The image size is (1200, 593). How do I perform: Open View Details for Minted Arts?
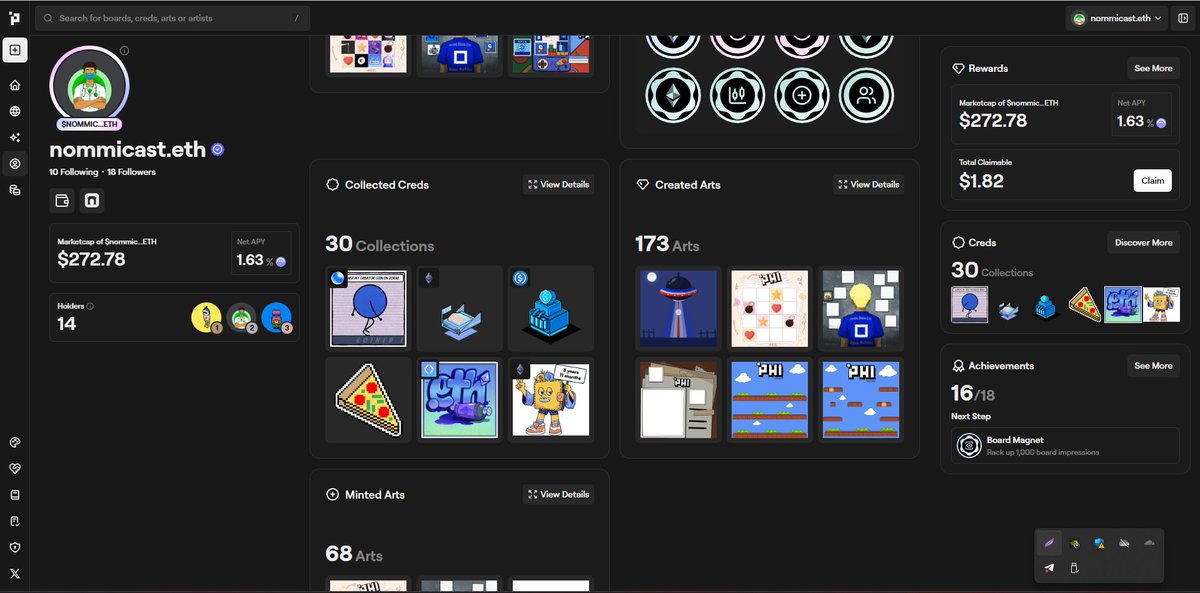(558, 494)
